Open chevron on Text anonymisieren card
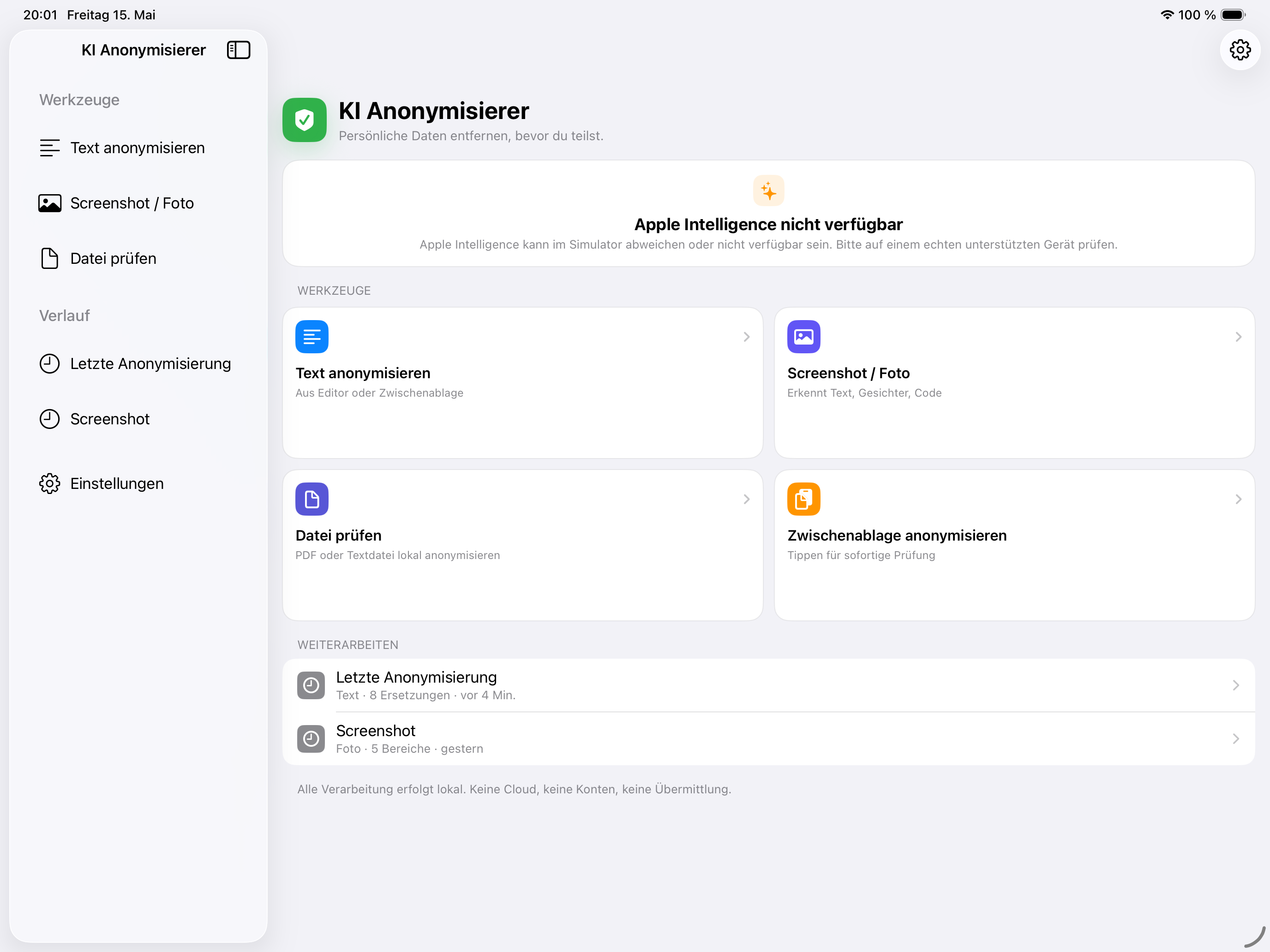The image size is (1270, 952). coord(746,337)
